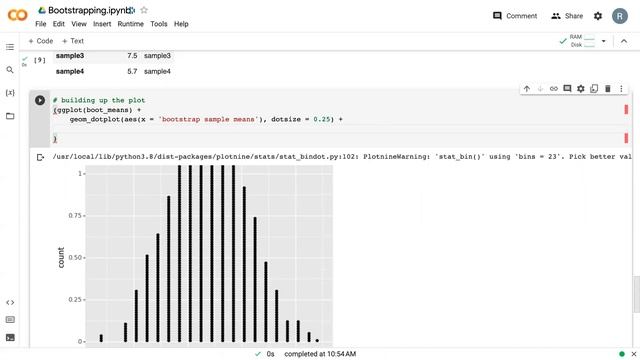Image resolution: width=640 pixels, height=360 pixels.
Task: Open the command palette icon
Action: [x=10, y=320]
